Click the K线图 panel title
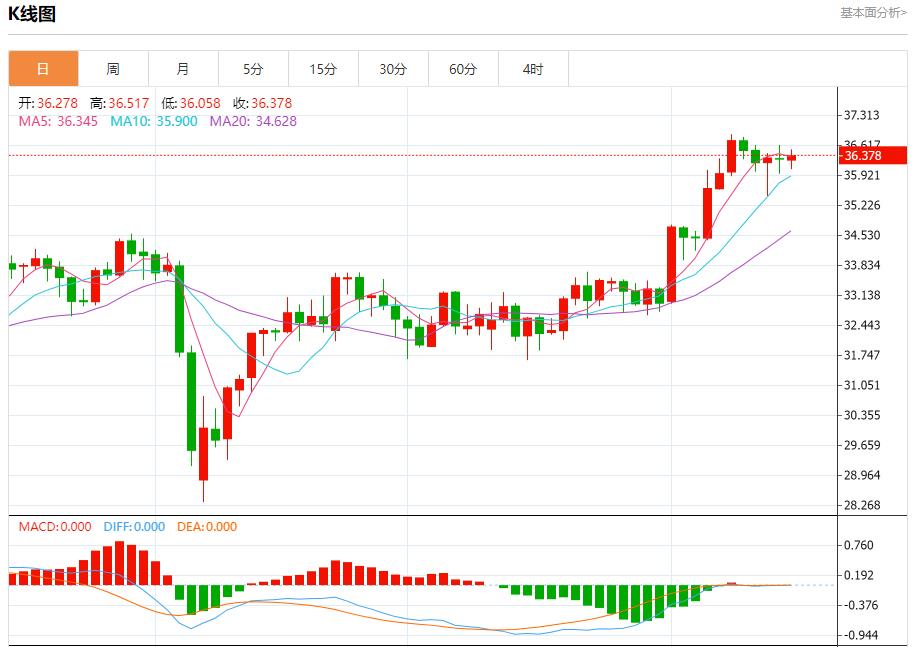 click(x=32, y=14)
